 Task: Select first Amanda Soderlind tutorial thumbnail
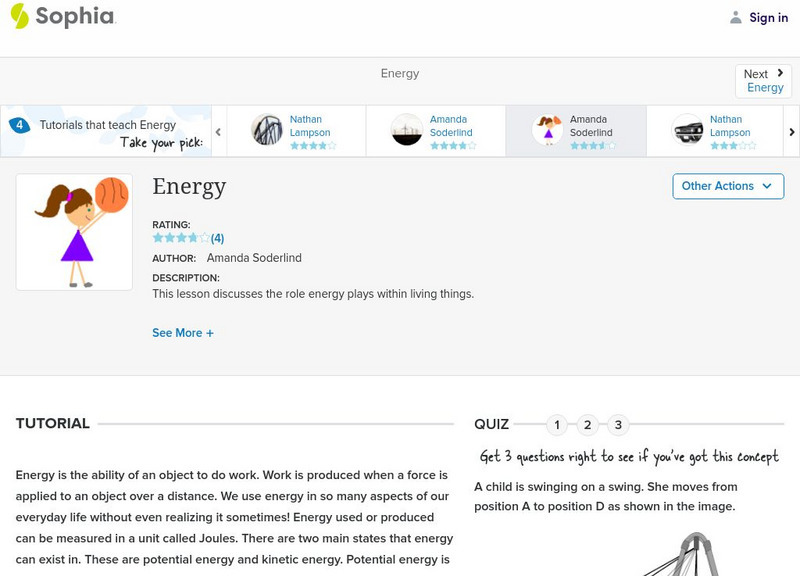click(x=407, y=130)
